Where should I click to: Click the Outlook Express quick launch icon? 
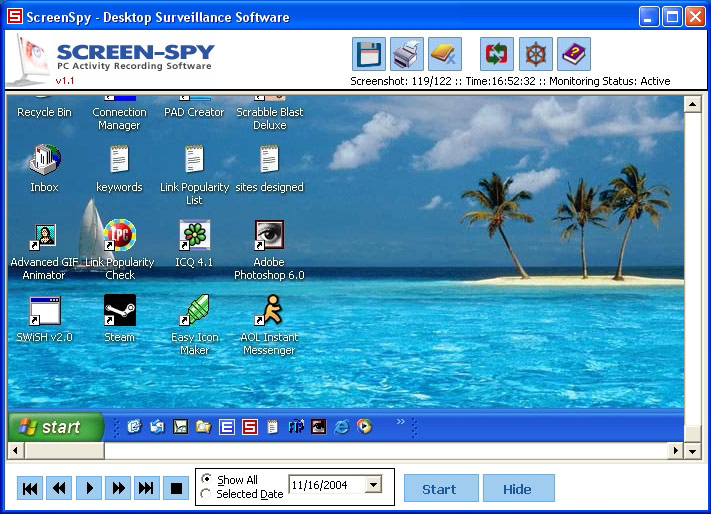click(x=157, y=427)
